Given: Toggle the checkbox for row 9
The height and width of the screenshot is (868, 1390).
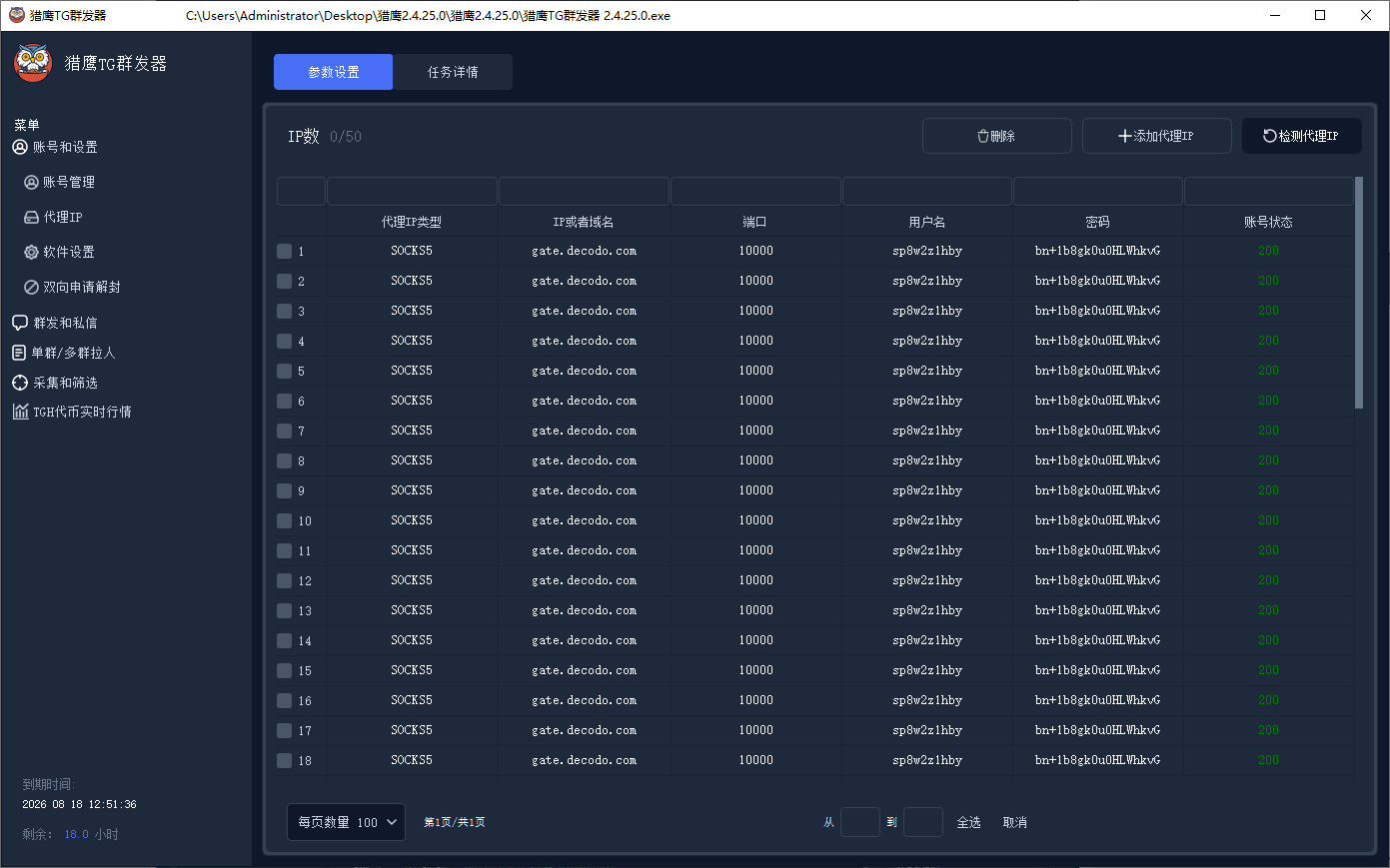Looking at the screenshot, I should pyautogui.click(x=285, y=490).
